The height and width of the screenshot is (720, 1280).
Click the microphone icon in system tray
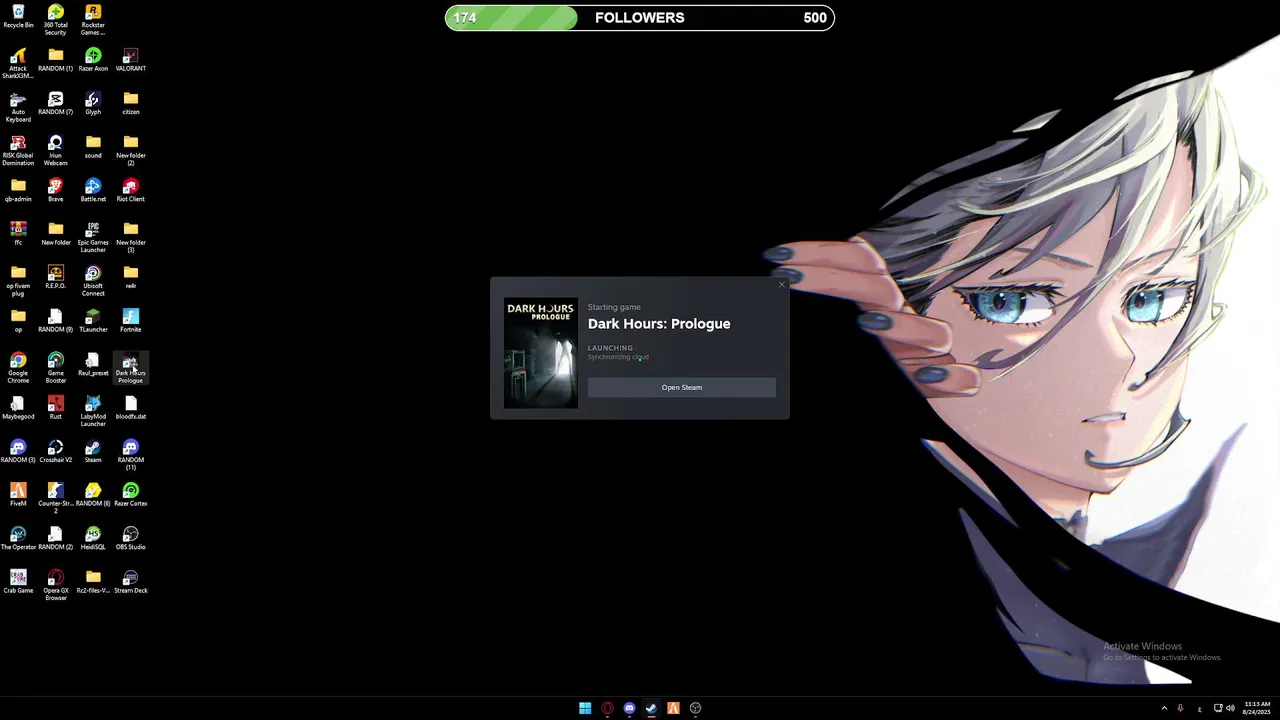(x=1180, y=708)
